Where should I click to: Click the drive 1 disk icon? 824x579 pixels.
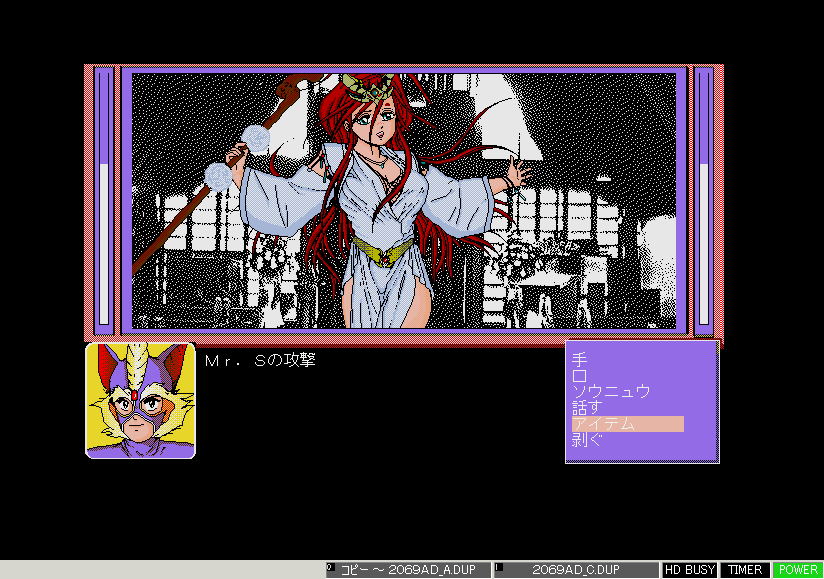(499, 569)
